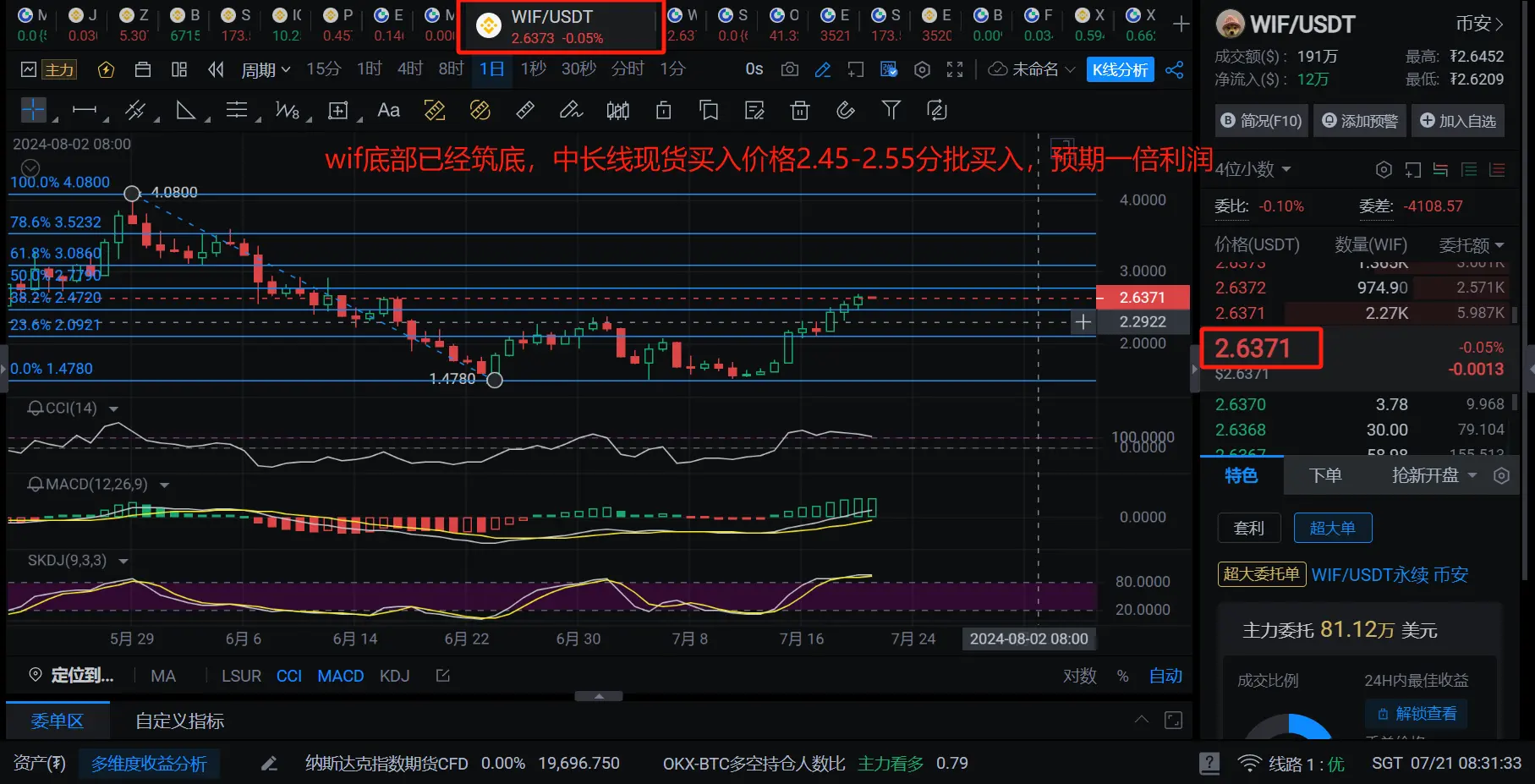
Task: Select the parallel channel drawing tool
Action: [x=134, y=110]
